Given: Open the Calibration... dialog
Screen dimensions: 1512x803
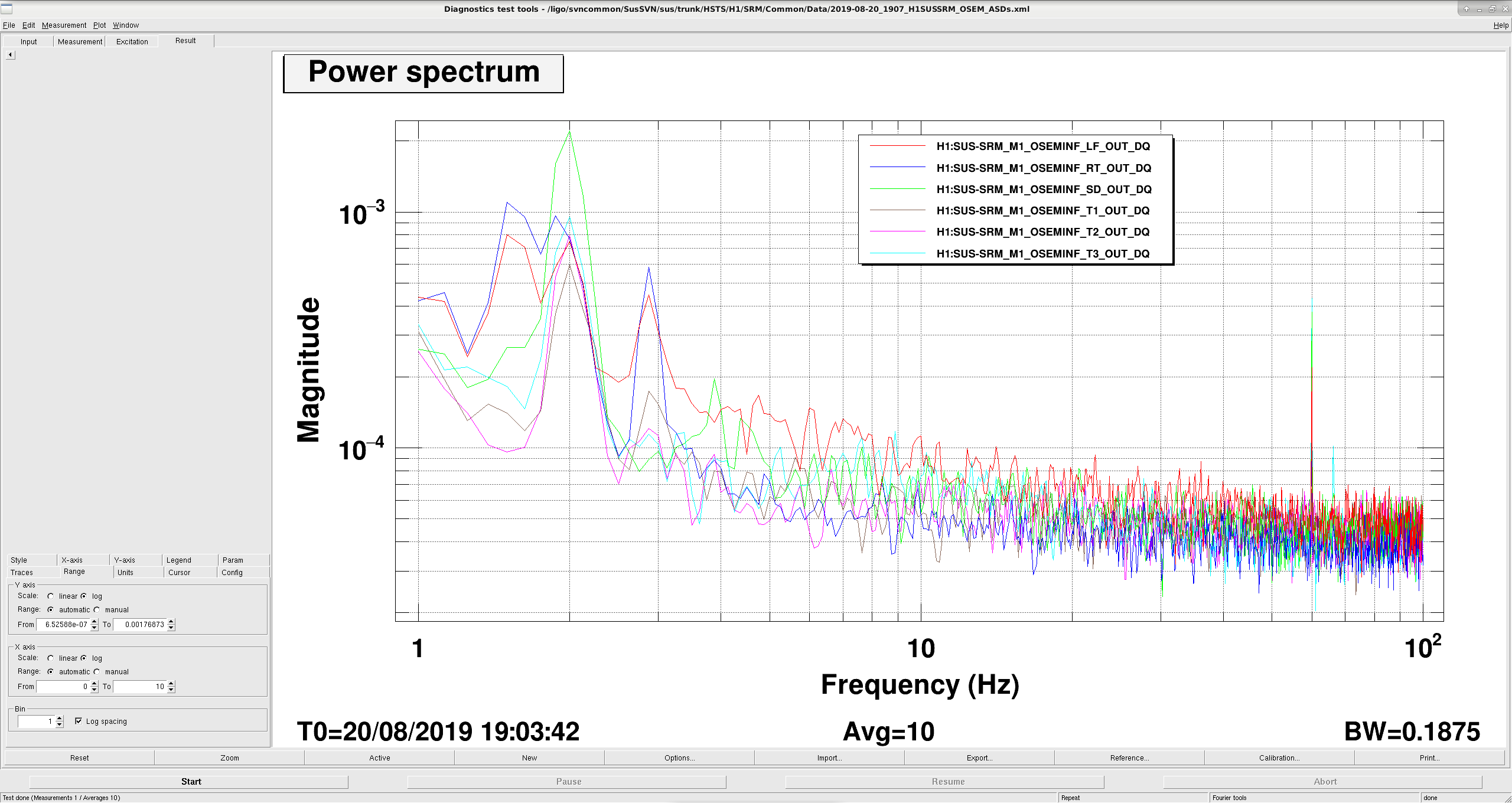Looking at the screenshot, I should point(1279,758).
